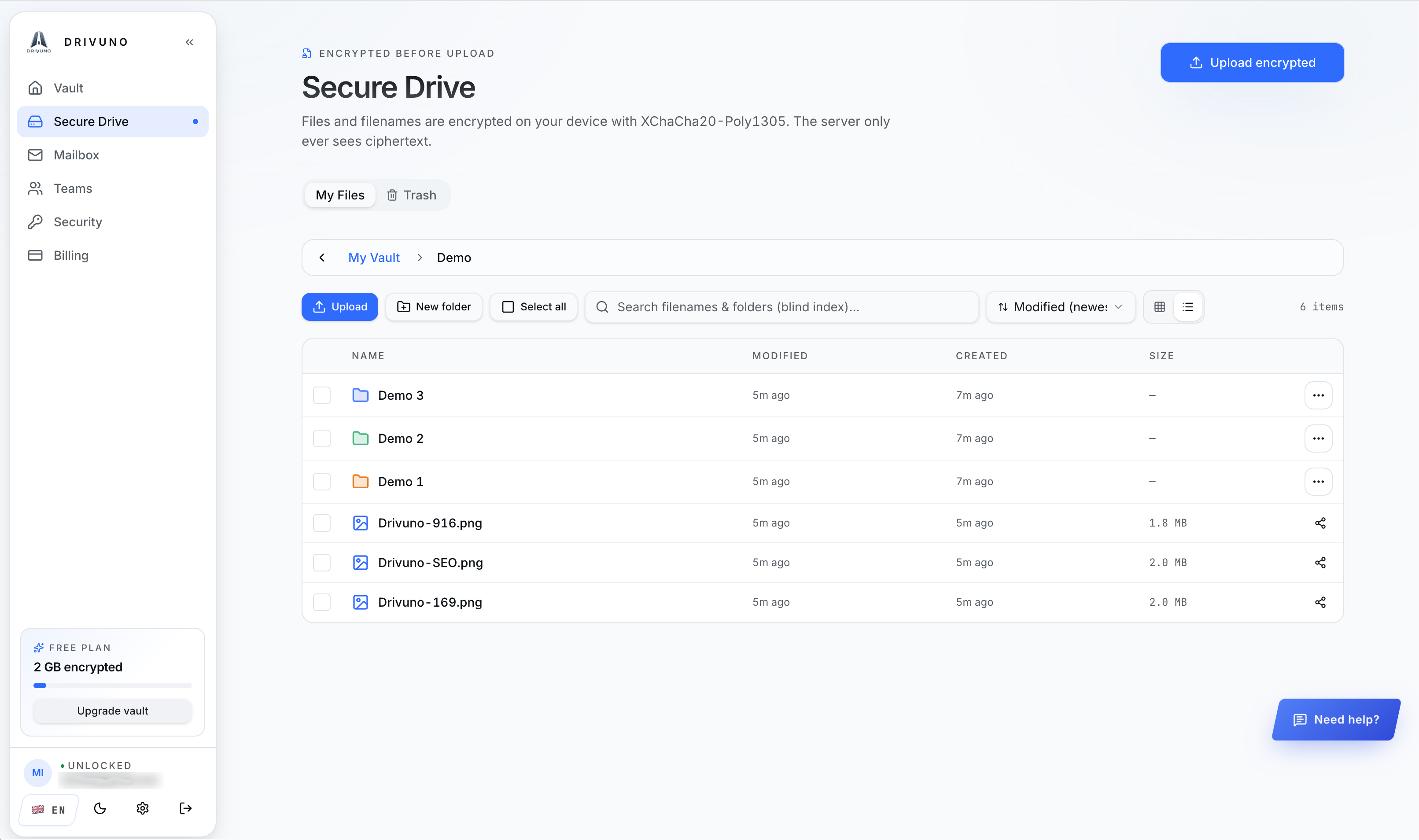Viewport: 1419px width, 840px height.
Task: Sort by the MODIFIED column header
Action: tap(780, 356)
